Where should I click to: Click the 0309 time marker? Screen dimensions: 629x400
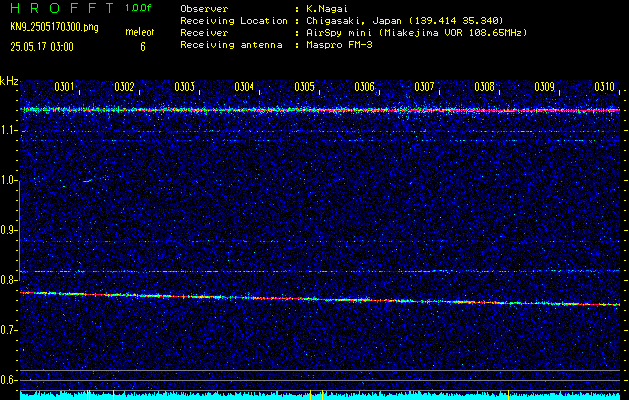tap(545, 87)
